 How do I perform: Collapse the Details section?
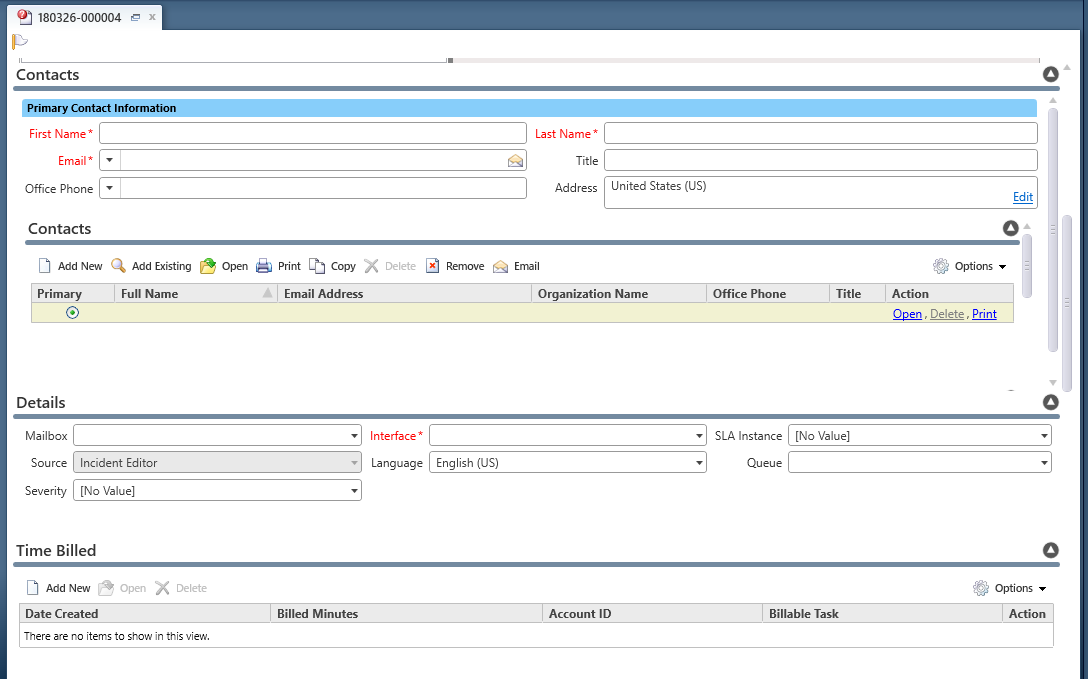pos(1051,402)
